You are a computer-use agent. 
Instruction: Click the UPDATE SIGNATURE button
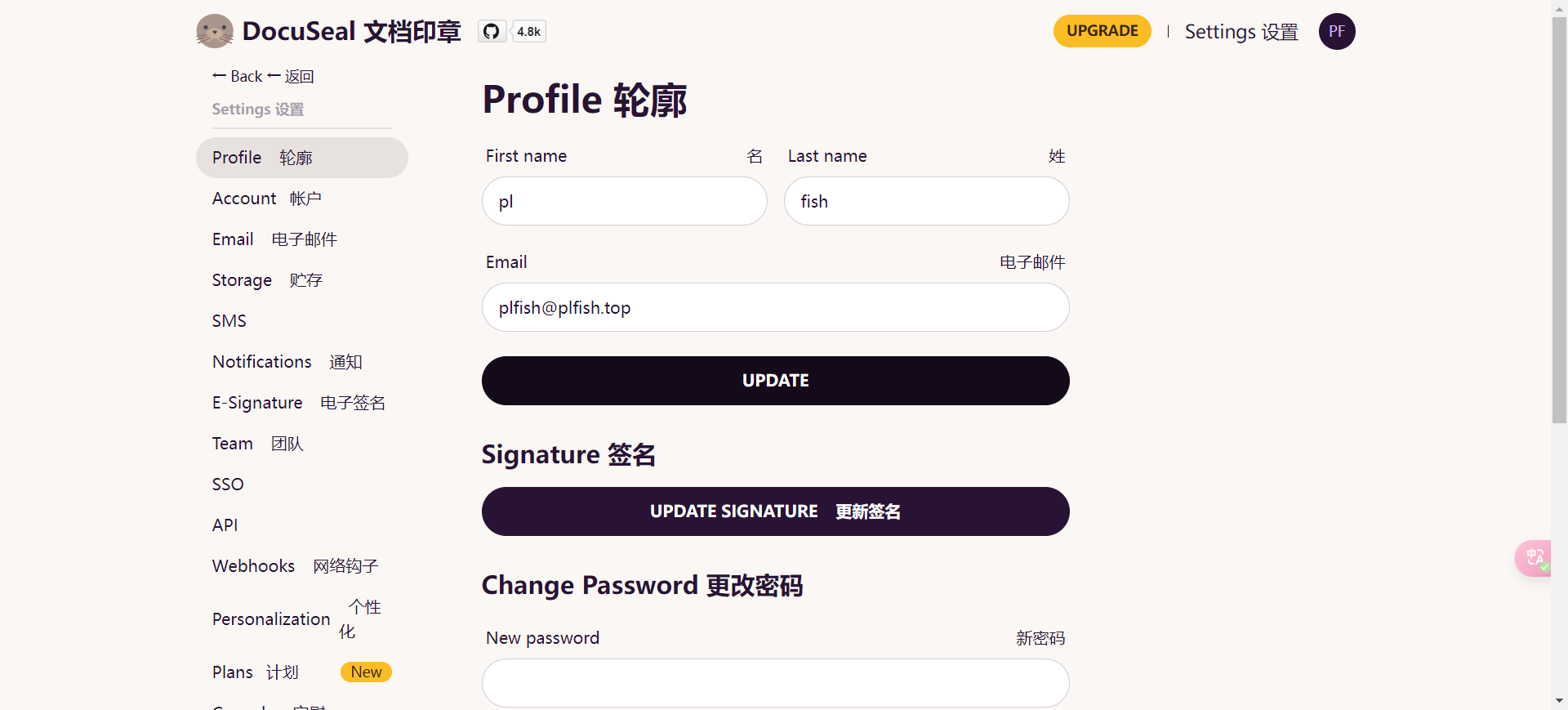(776, 511)
